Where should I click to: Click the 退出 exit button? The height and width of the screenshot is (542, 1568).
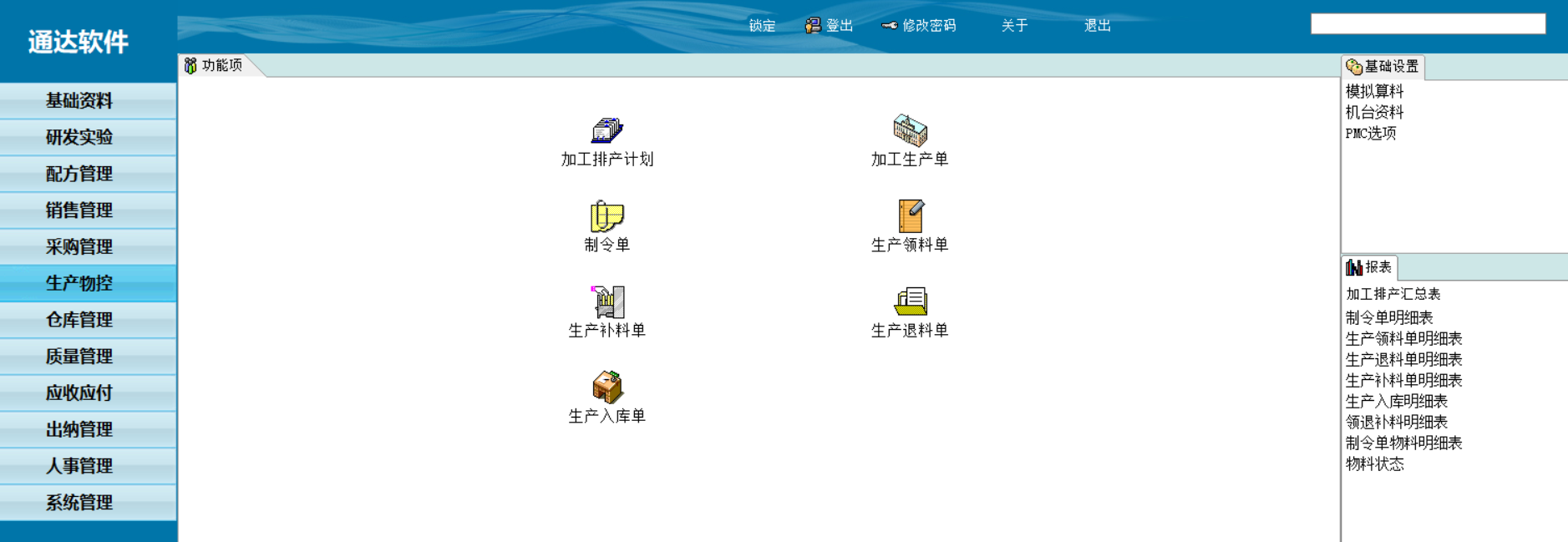1097,26
